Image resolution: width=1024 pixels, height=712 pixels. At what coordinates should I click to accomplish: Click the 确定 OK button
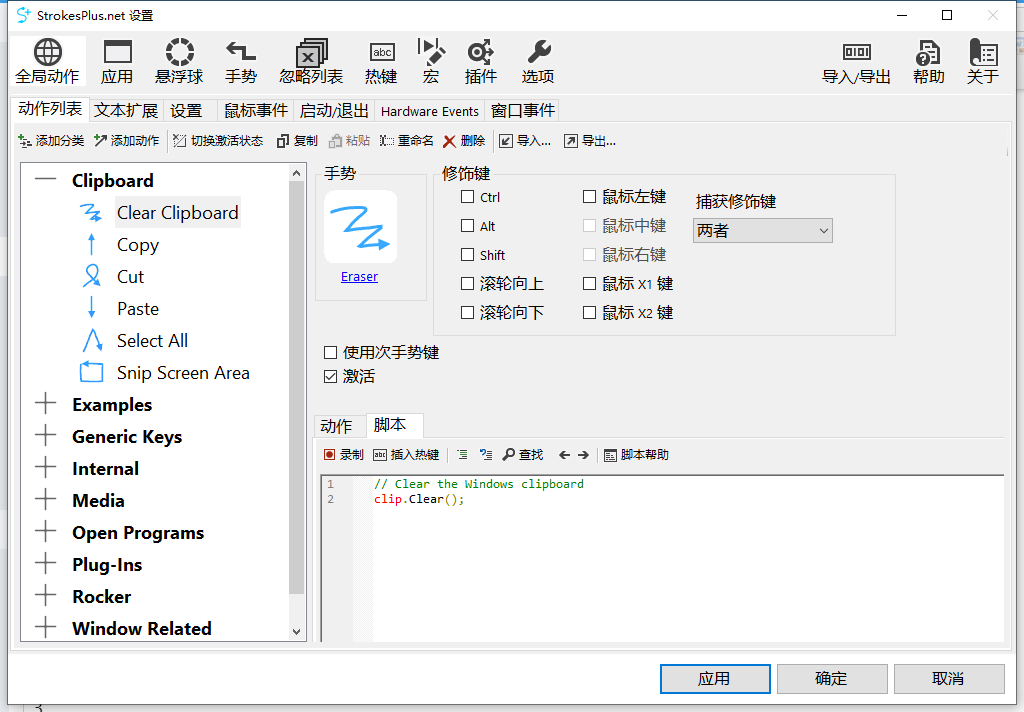pyautogui.click(x=831, y=679)
